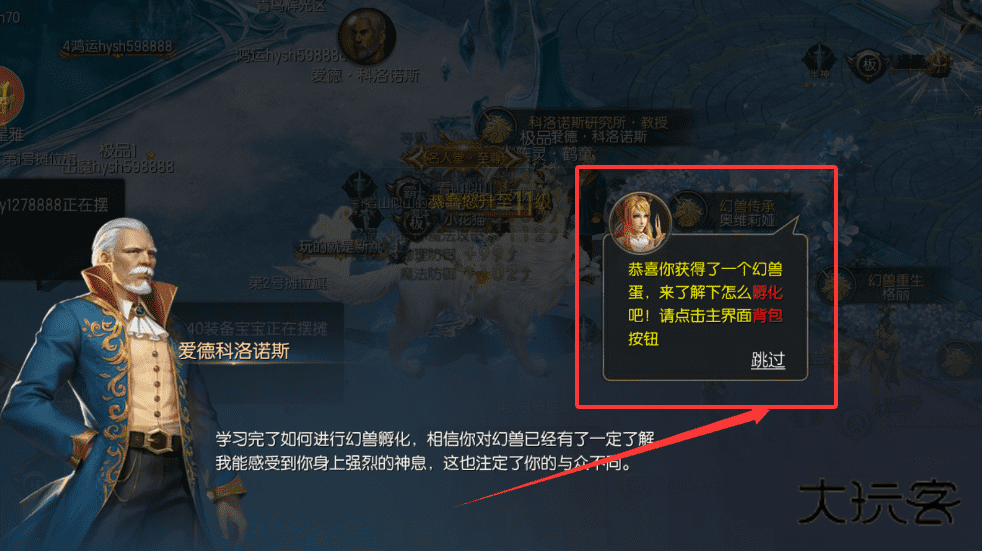Select the 幻兽重生 格丽 NPC icon
982x551 pixels.
coord(837,286)
